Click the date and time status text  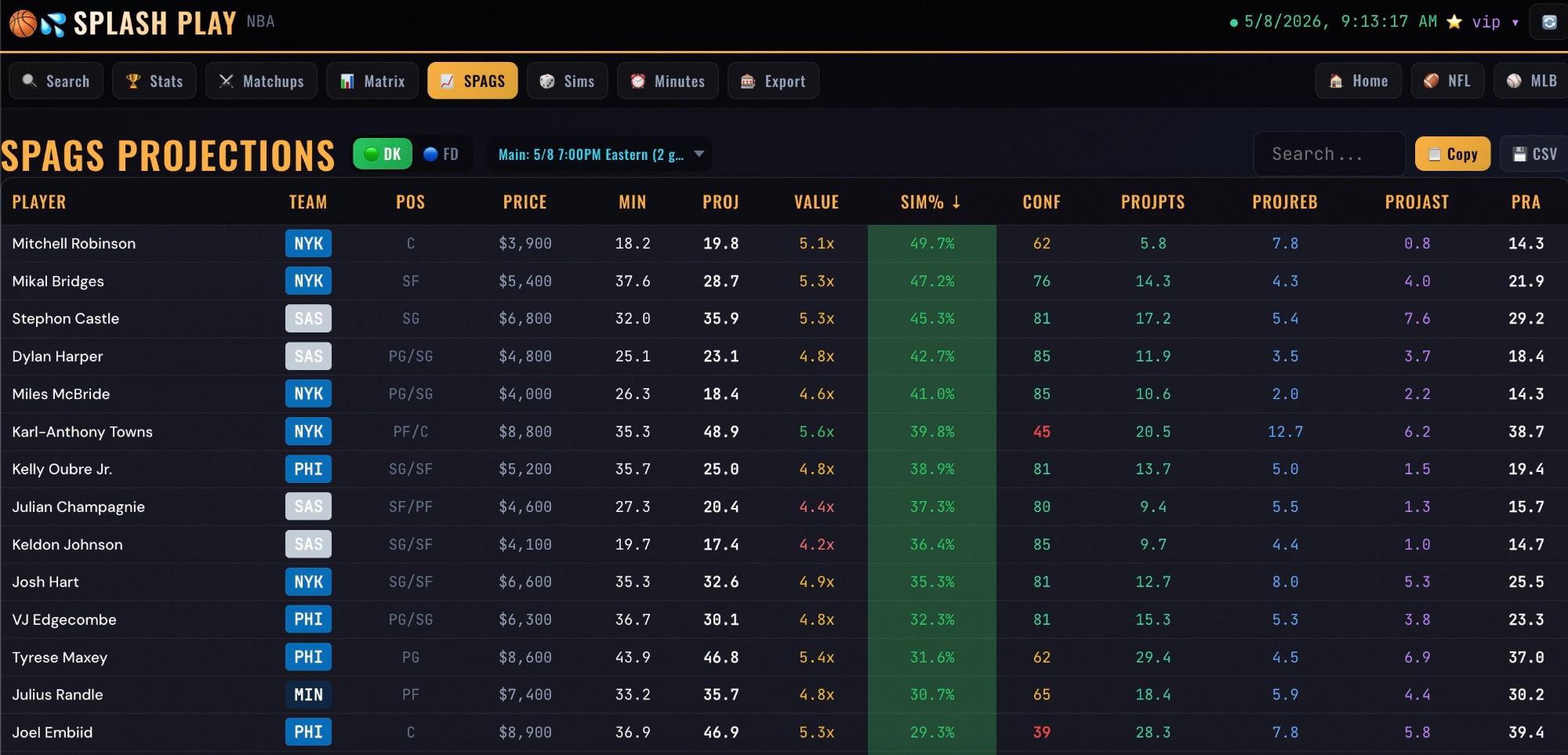tap(1341, 22)
